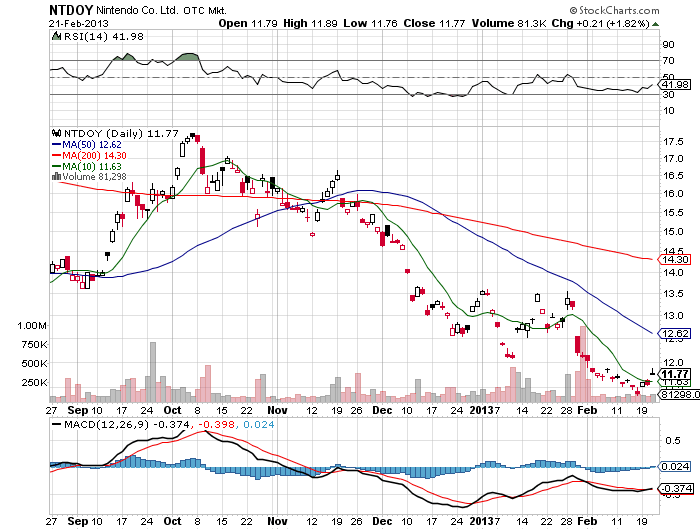
Task: Click the 17.5 price axis label
Action: pos(673,142)
